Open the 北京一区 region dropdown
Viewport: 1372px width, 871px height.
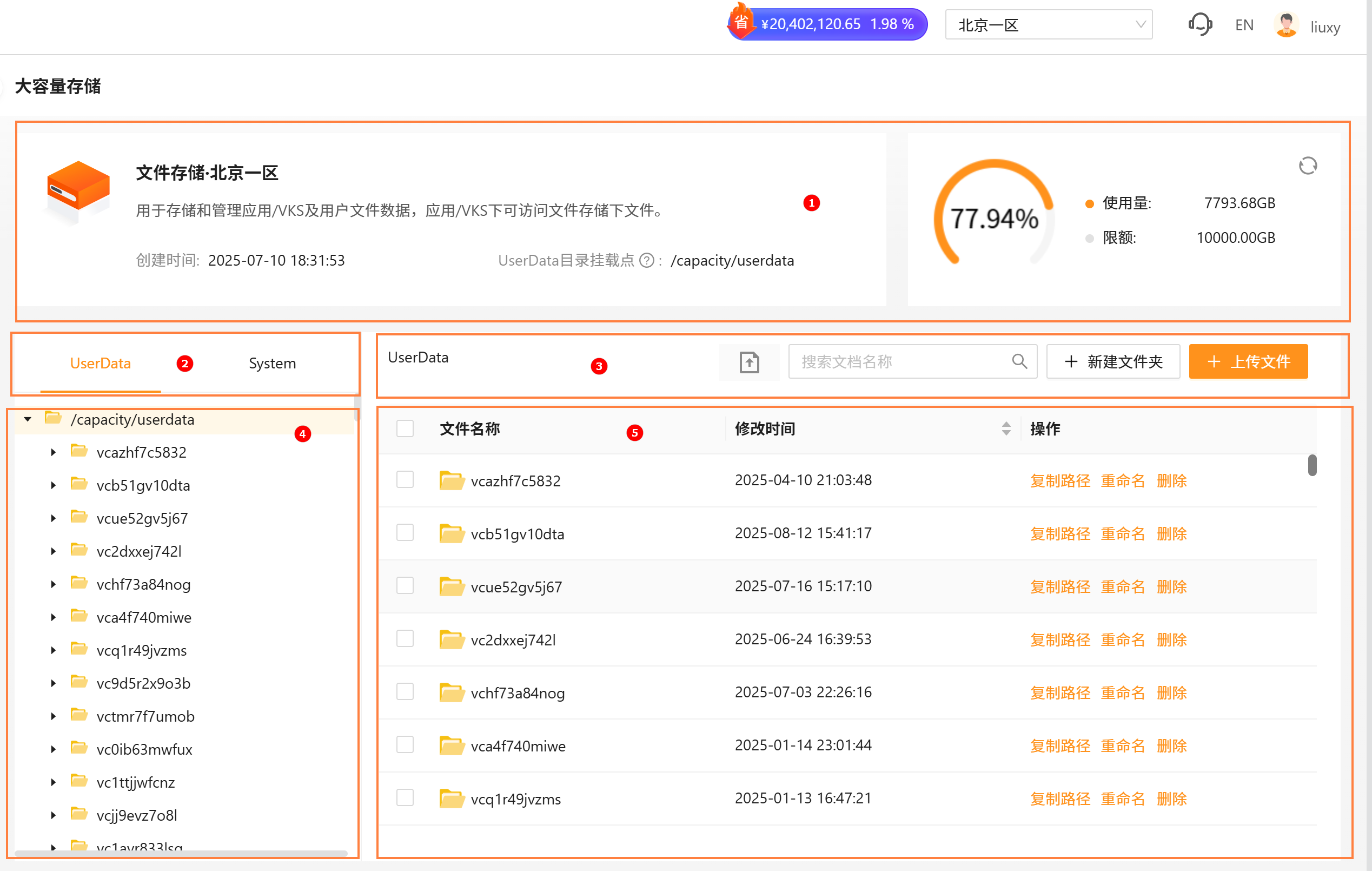(1048, 25)
